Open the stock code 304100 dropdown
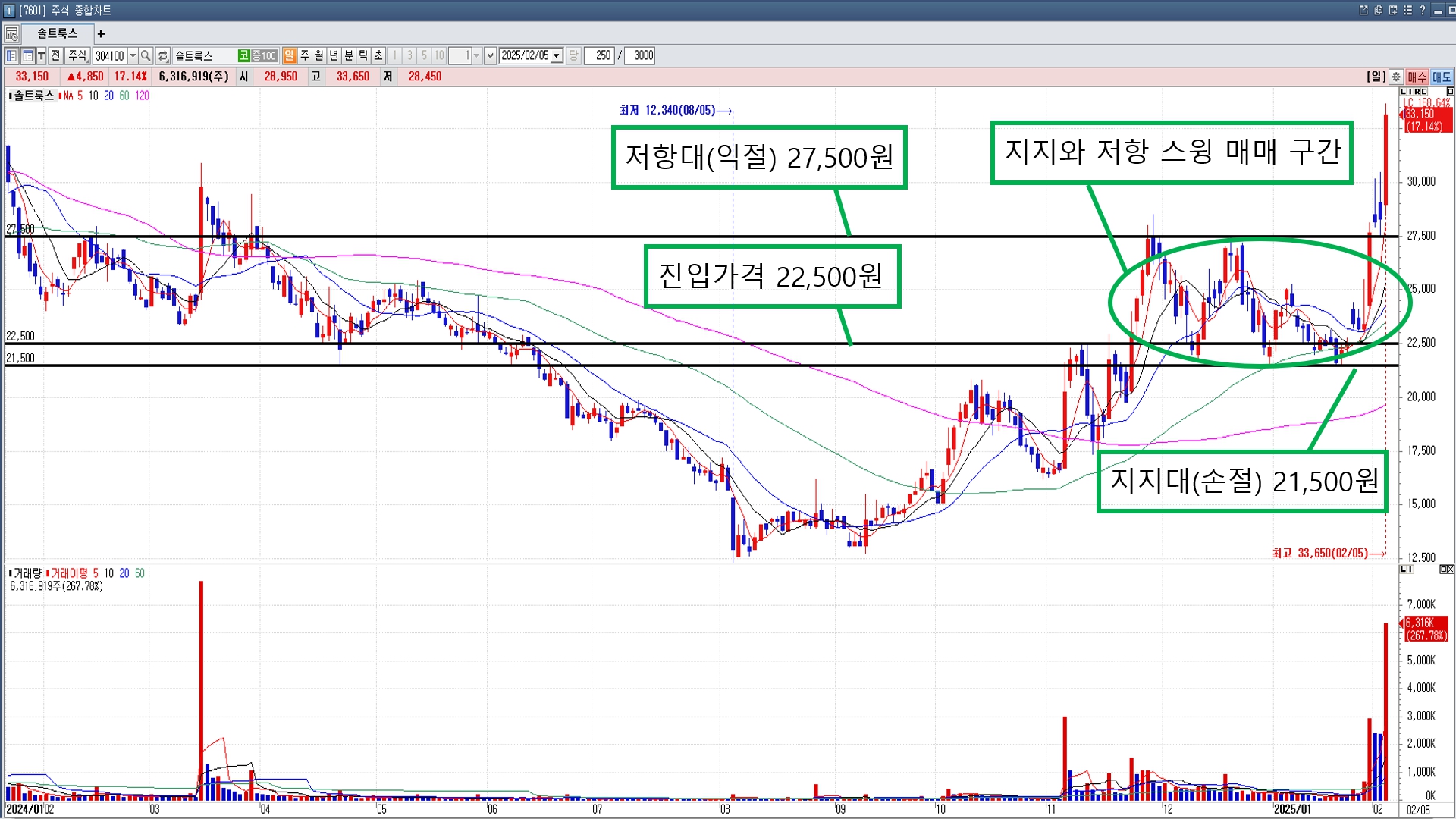 pyautogui.click(x=133, y=55)
